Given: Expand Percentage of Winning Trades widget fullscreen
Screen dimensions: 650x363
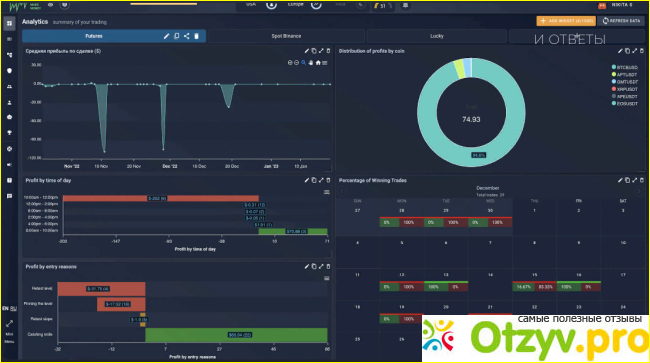Looking at the screenshot, I should coord(635,180).
